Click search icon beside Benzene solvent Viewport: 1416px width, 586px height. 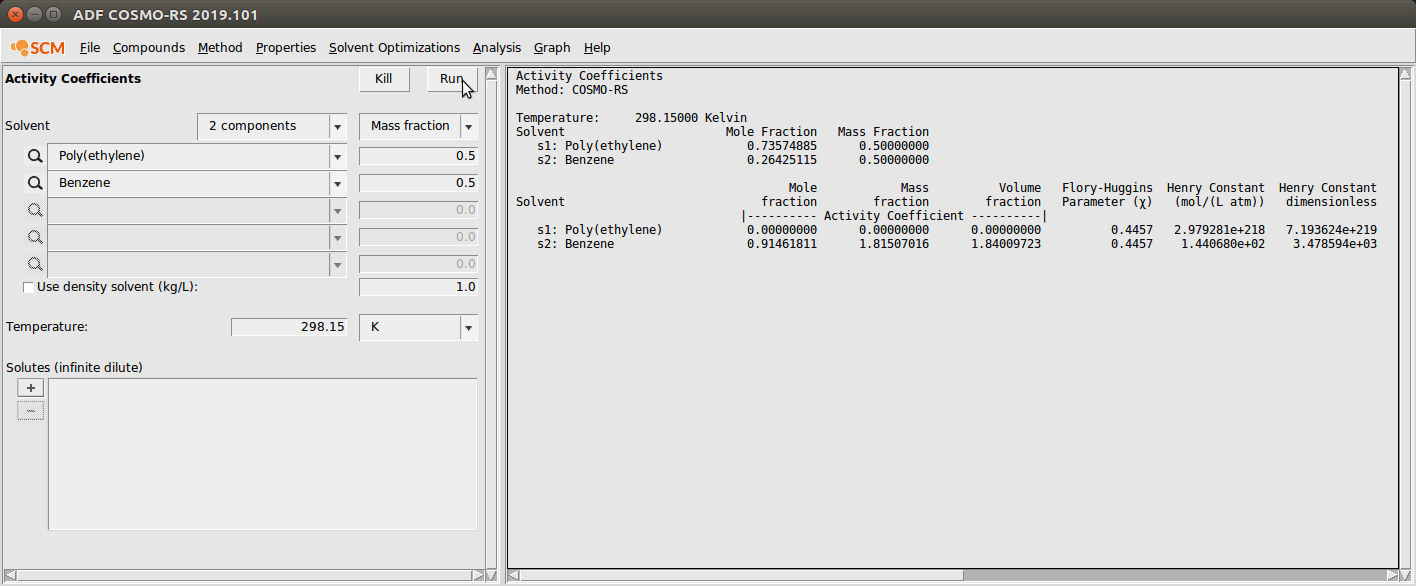[x=35, y=183]
